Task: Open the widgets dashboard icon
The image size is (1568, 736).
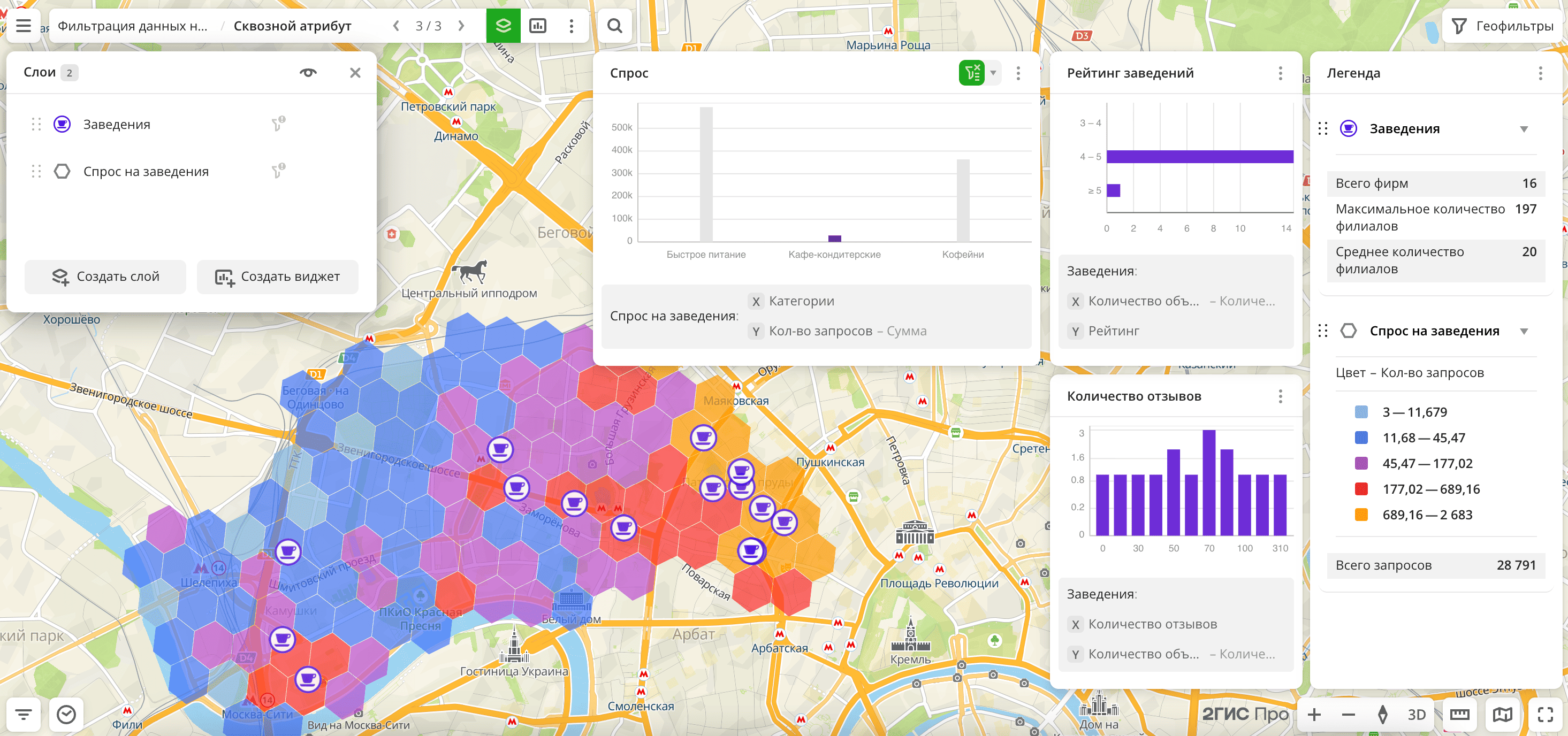Action: tap(538, 26)
